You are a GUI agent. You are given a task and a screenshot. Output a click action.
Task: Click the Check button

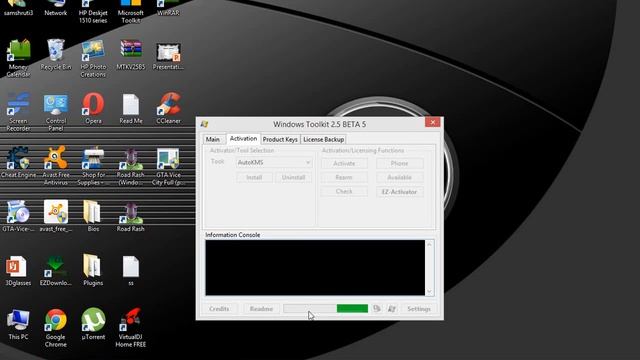click(x=344, y=191)
